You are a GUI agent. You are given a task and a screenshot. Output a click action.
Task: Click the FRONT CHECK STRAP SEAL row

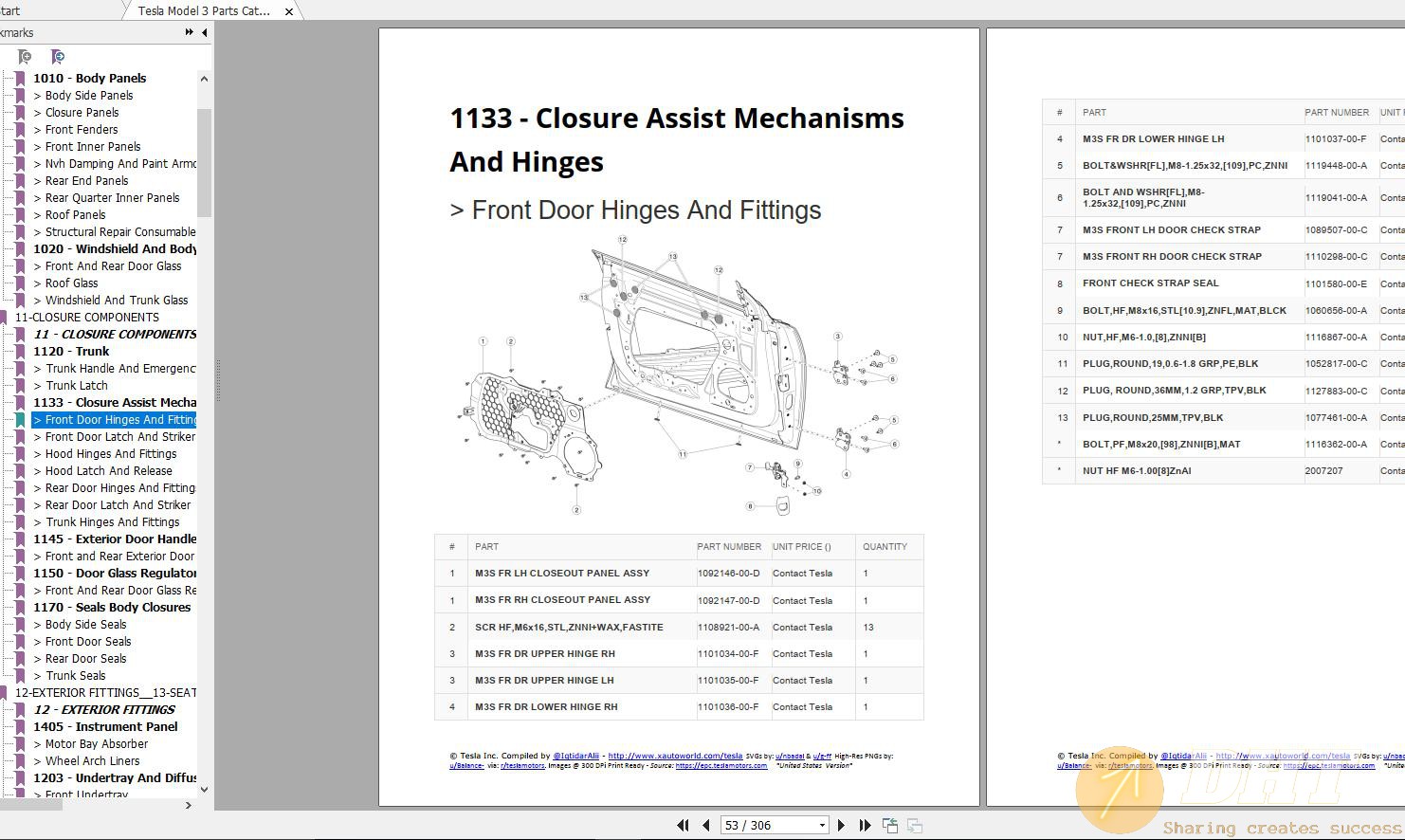point(1223,283)
